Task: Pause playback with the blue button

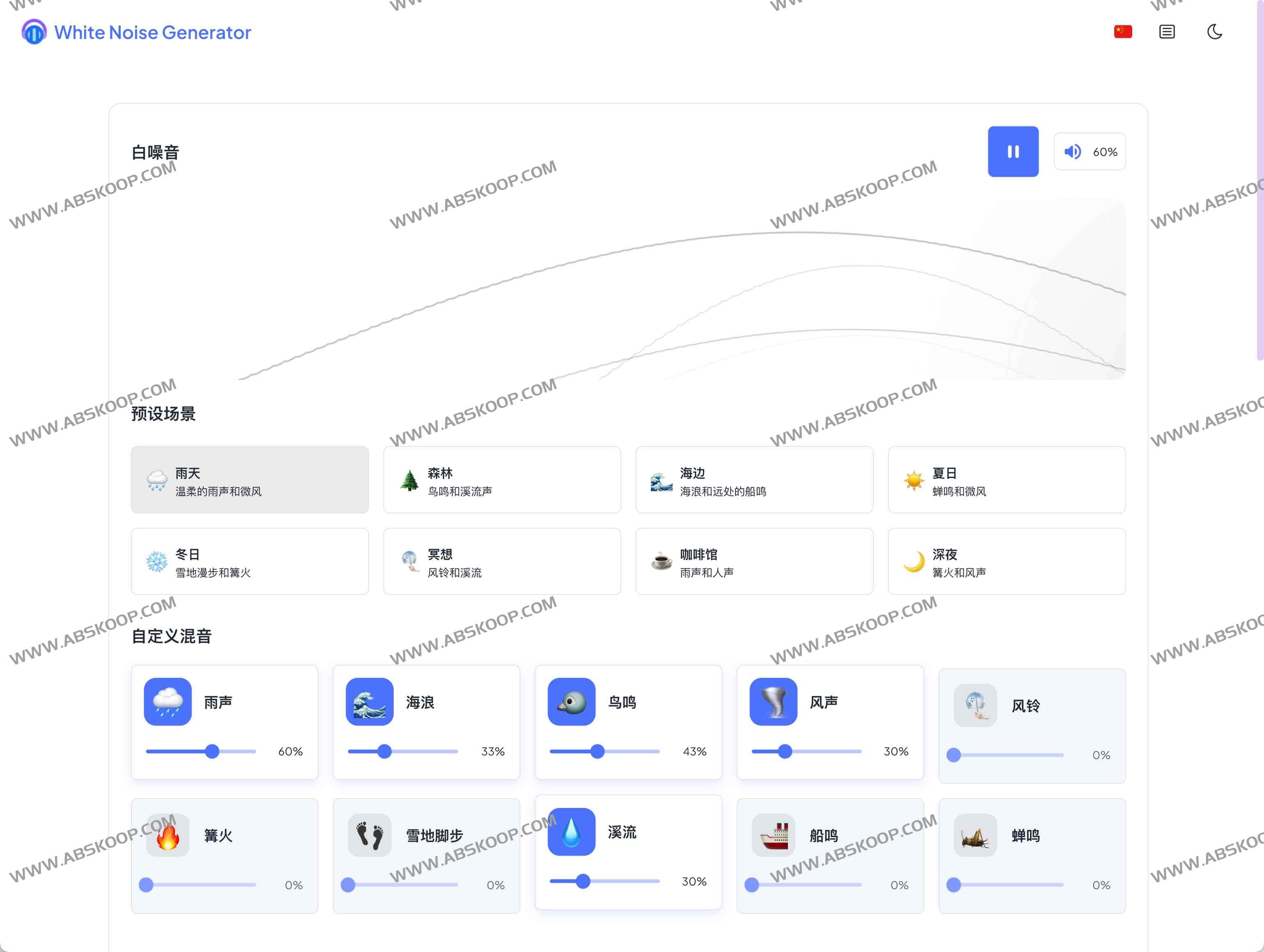Action: [1013, 151]
